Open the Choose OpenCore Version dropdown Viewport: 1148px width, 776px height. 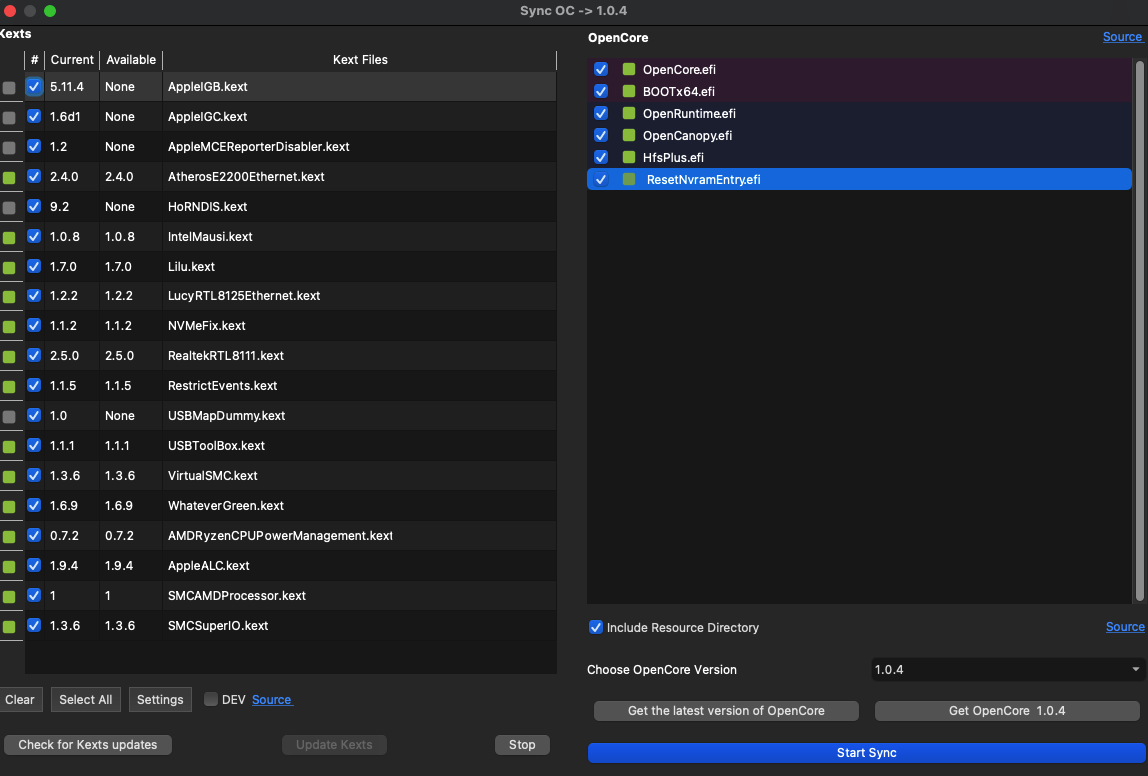(x=1007, y=669)
